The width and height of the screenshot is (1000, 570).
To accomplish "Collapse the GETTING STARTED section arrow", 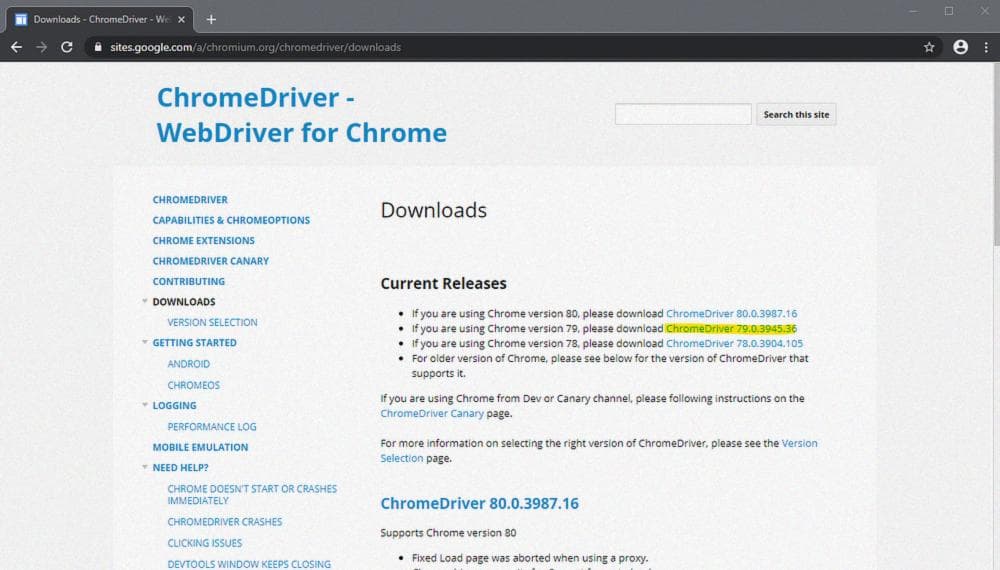I will pos(145,342).
